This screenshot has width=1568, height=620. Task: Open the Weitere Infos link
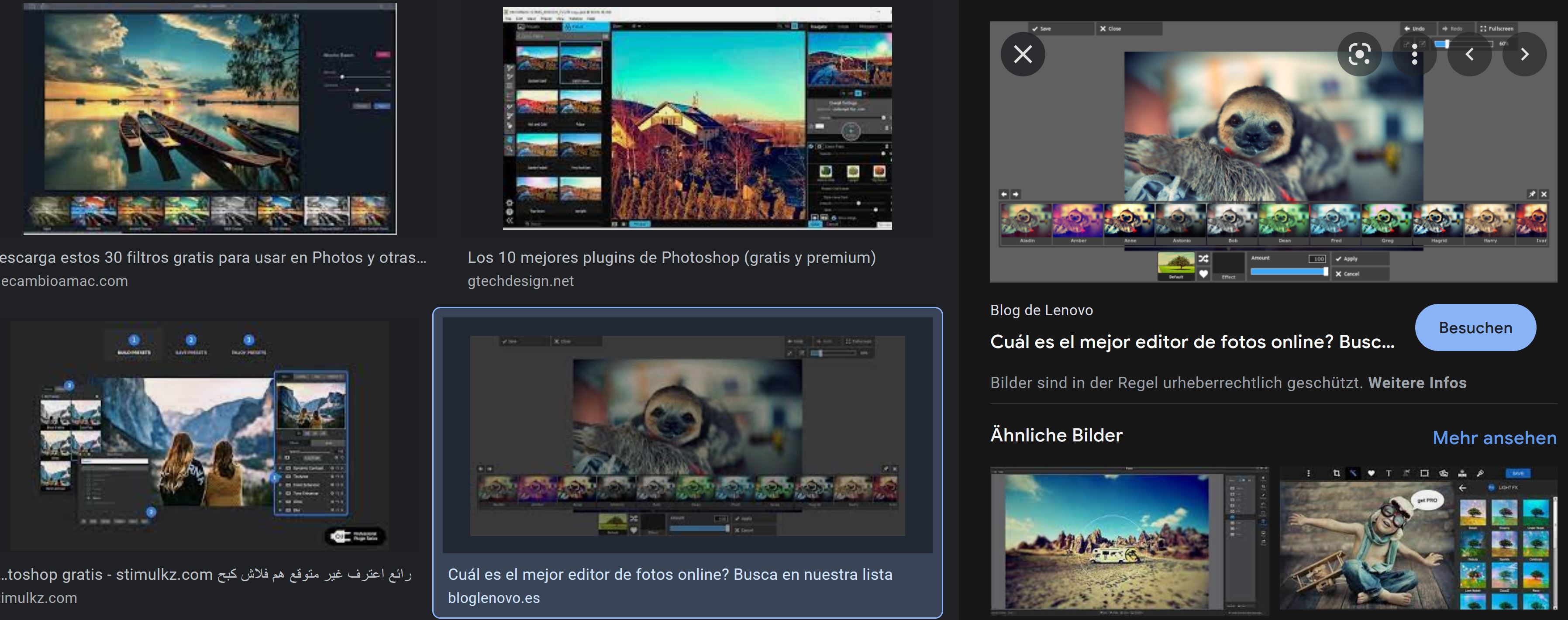pos(1417,383)
